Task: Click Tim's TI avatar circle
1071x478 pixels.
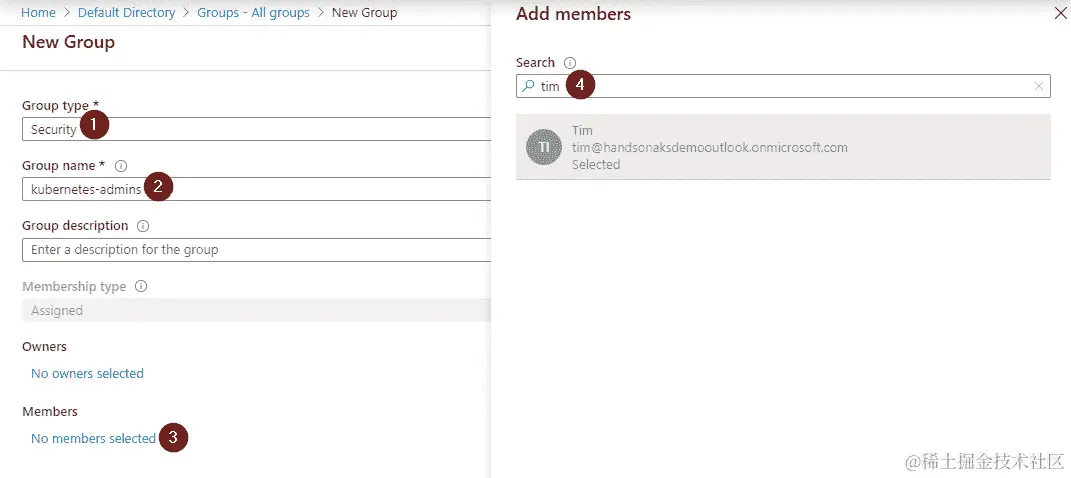Action: point(544,147)
